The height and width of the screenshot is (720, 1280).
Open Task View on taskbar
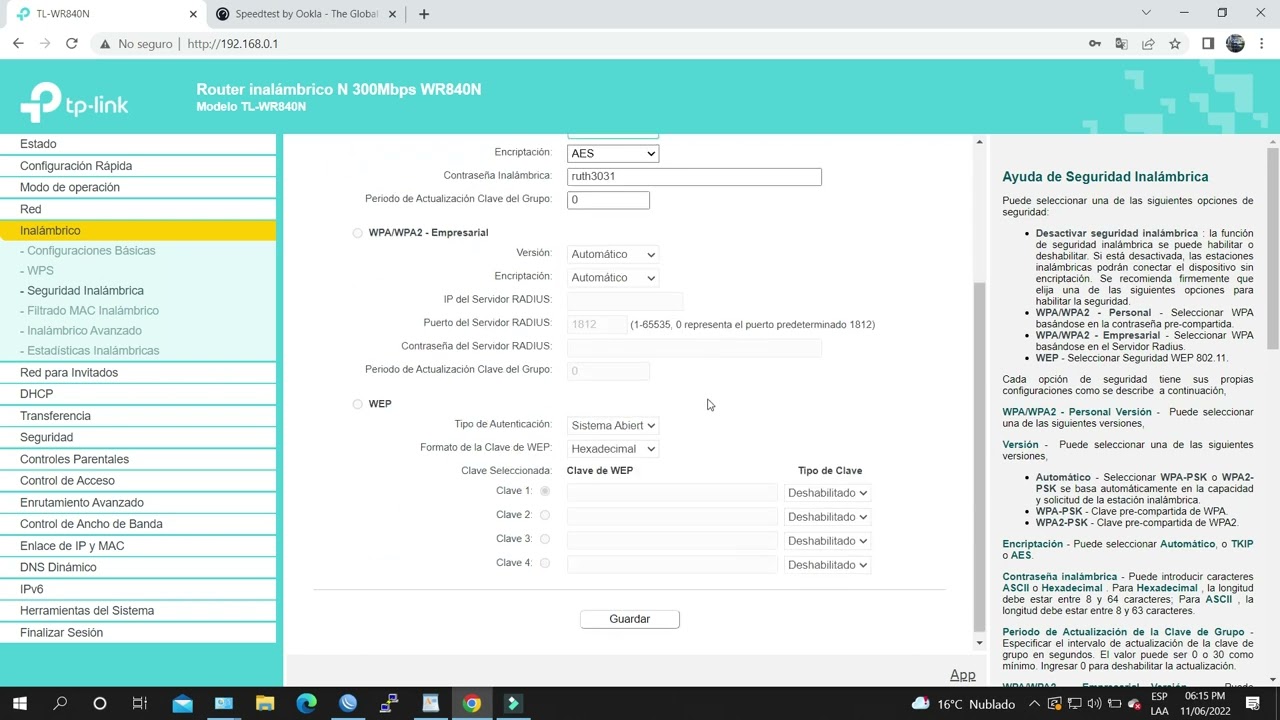click(140, 704)
